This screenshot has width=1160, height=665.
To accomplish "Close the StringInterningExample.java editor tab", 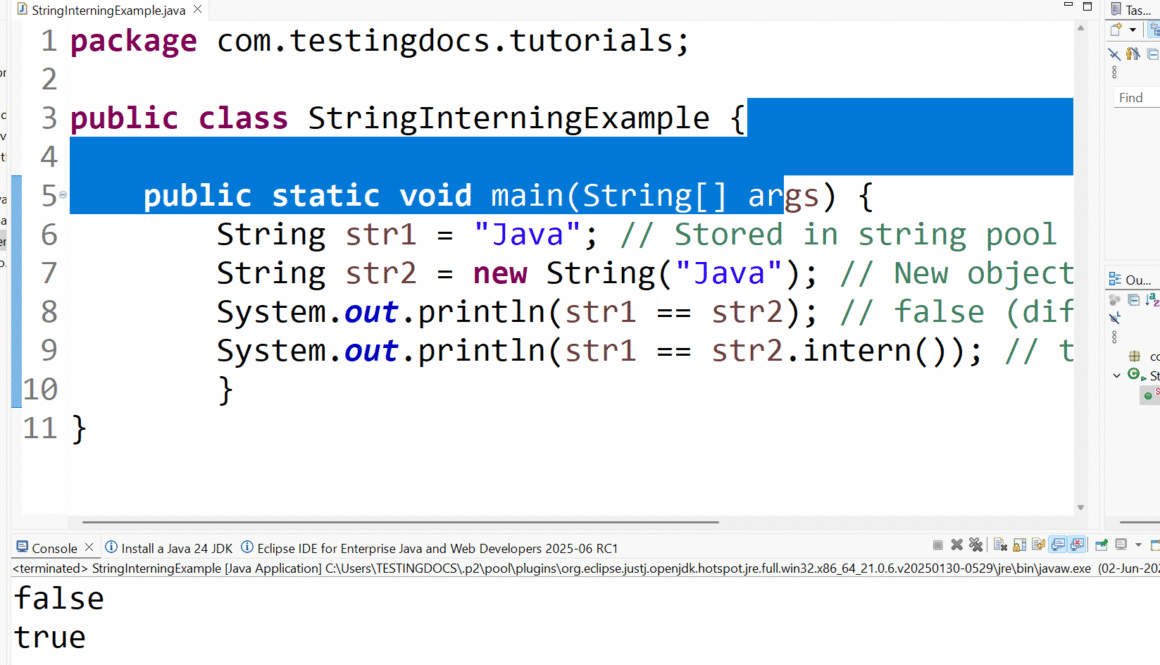I will pos(197,10).
